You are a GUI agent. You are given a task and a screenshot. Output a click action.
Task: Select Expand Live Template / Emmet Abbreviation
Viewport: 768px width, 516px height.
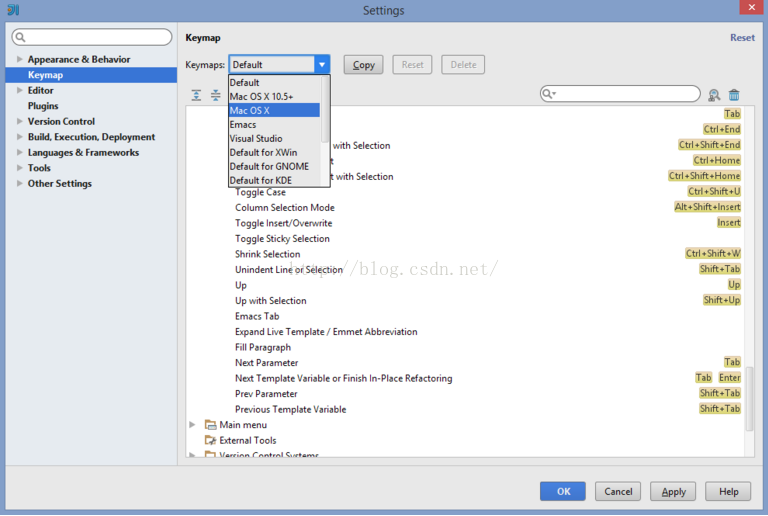coord(326,332)
